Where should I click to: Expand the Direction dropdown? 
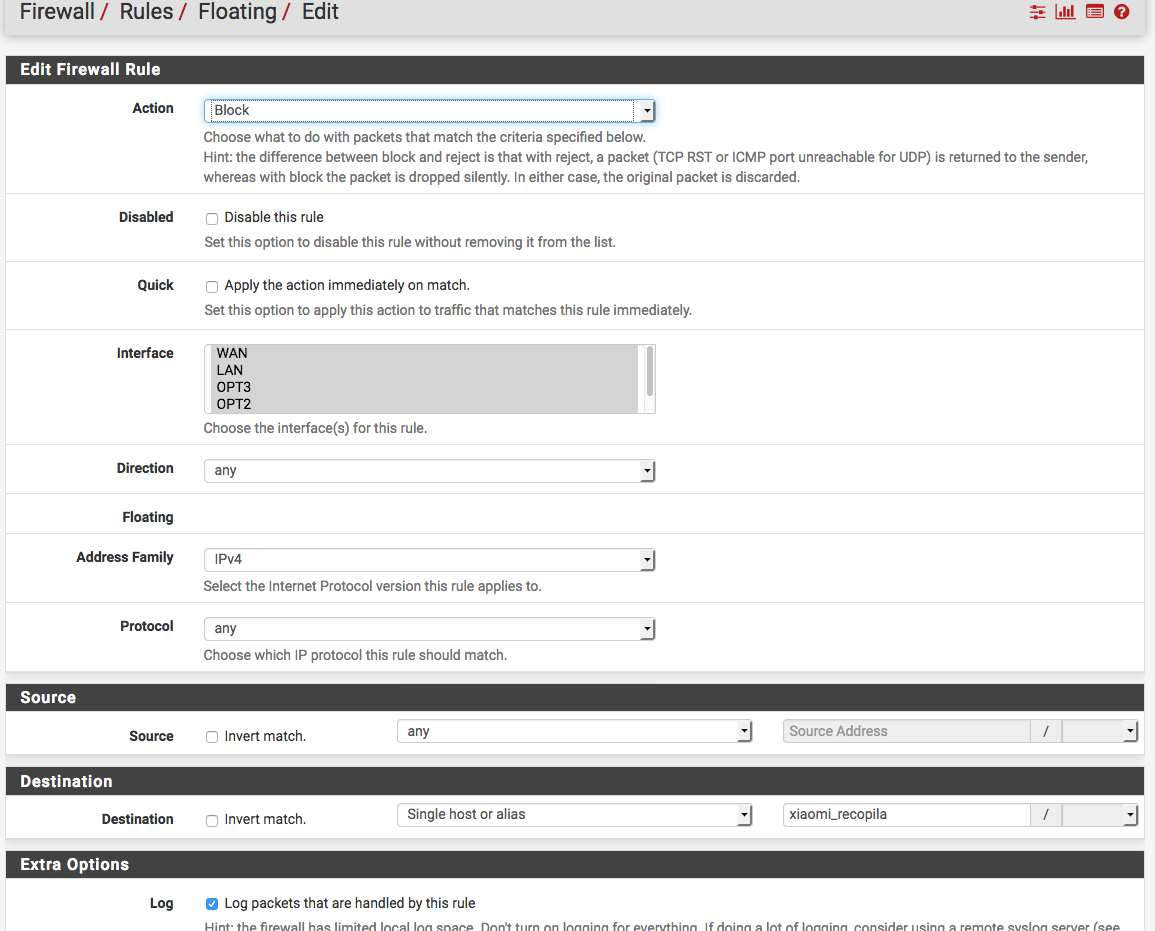click(x=429, y=470)
